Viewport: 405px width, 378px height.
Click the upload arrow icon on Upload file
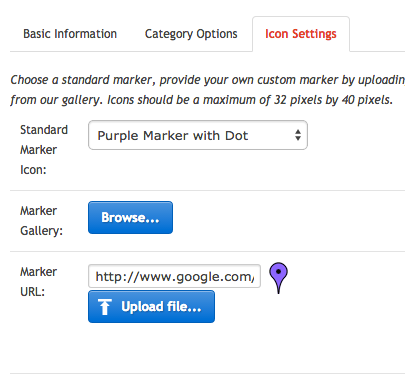(105, 307)
